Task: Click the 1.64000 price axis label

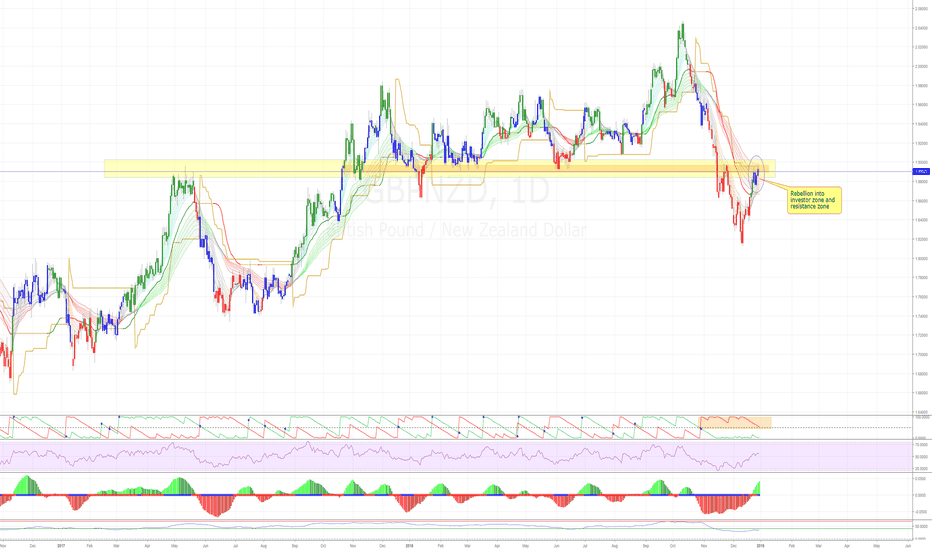Action: pyautogui.click(x=922, y=412)
